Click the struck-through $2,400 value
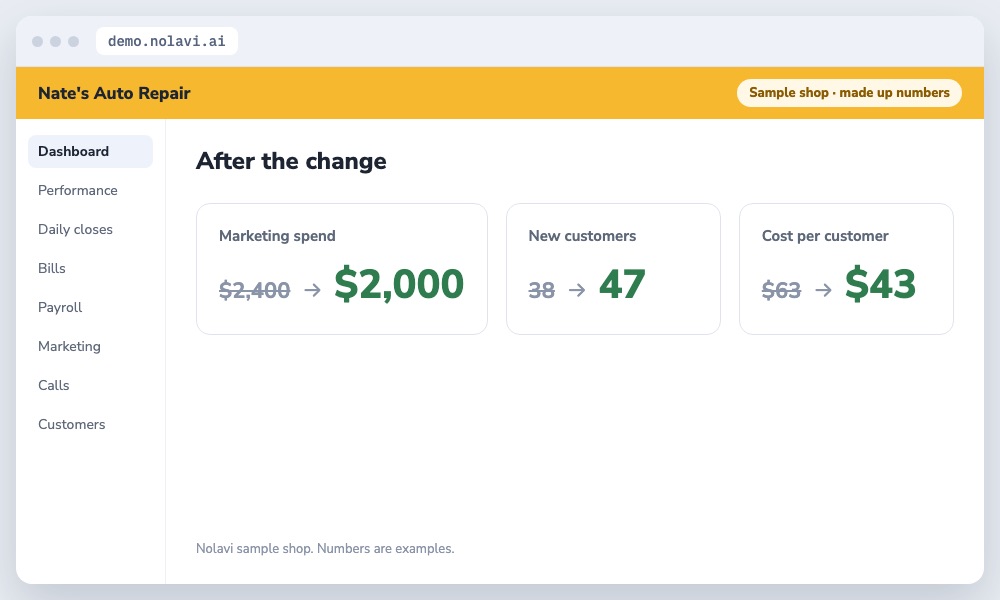1000x600 pixels. point(254,290)
